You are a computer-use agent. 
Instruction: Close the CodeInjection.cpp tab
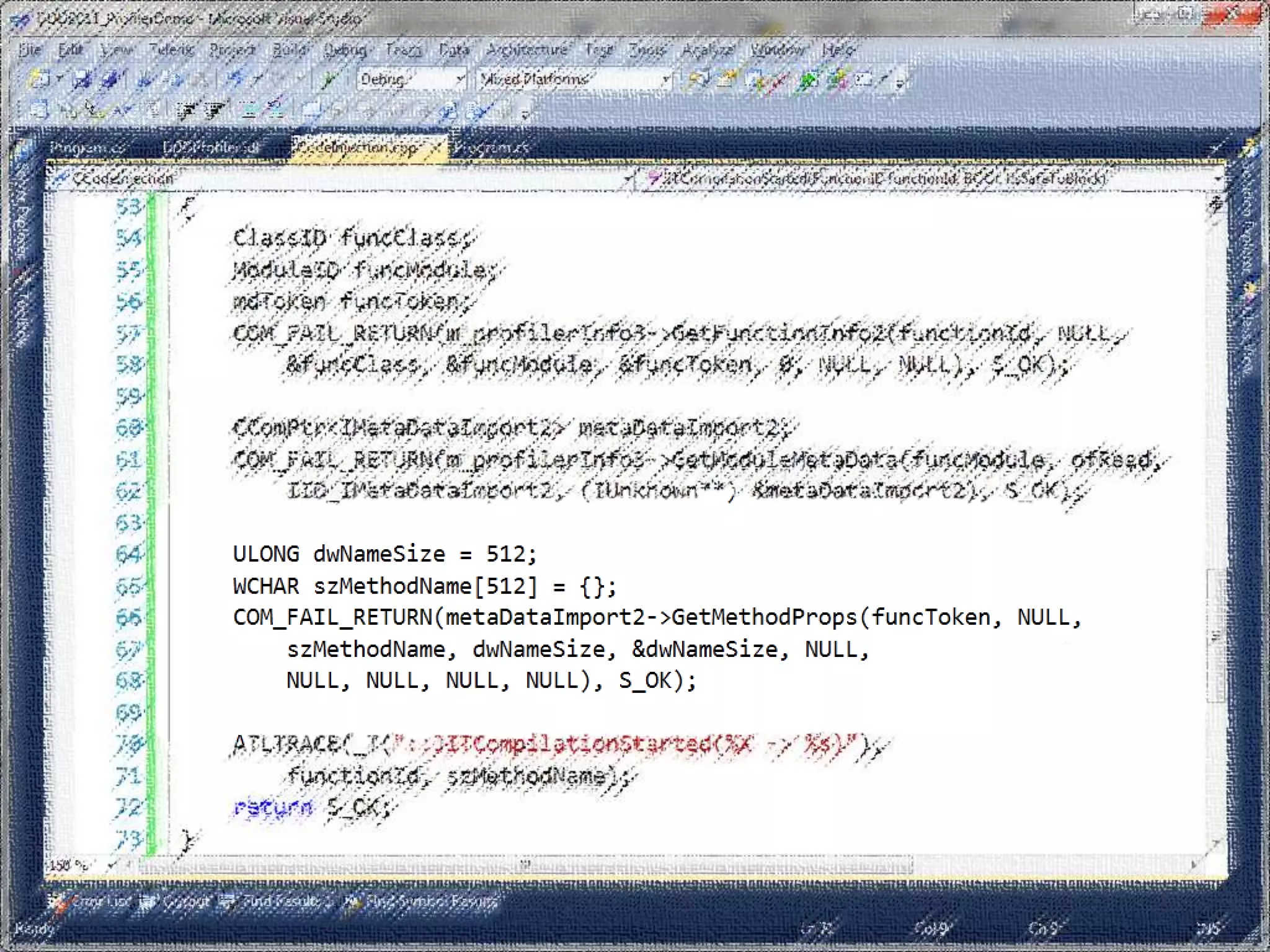[436, 148]
